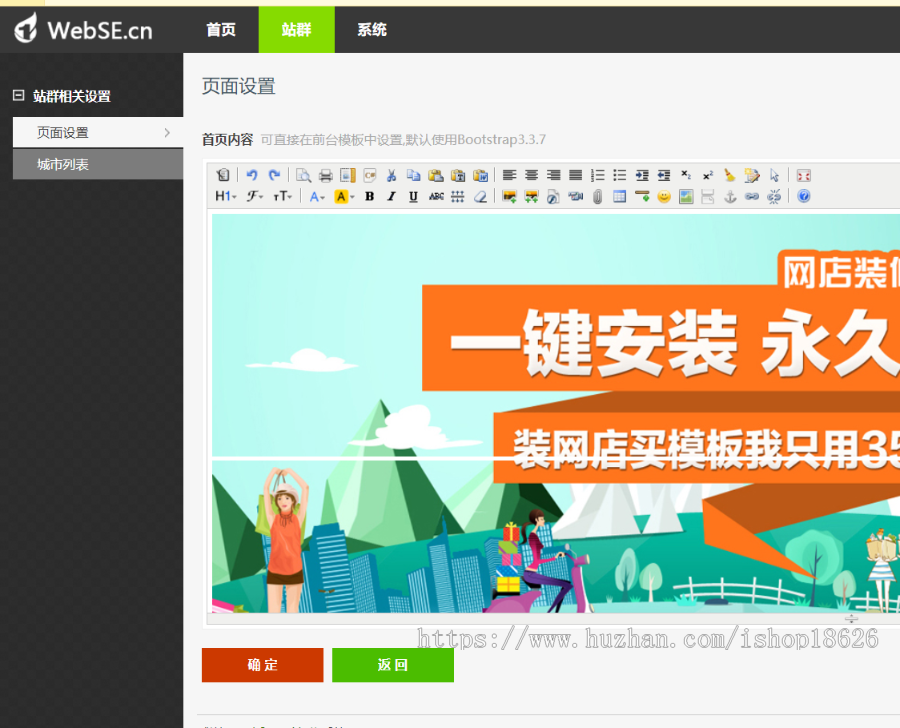This screenshot has height=728, width=900.
Task: Open the font family dropdown
Action: (255, 196)
